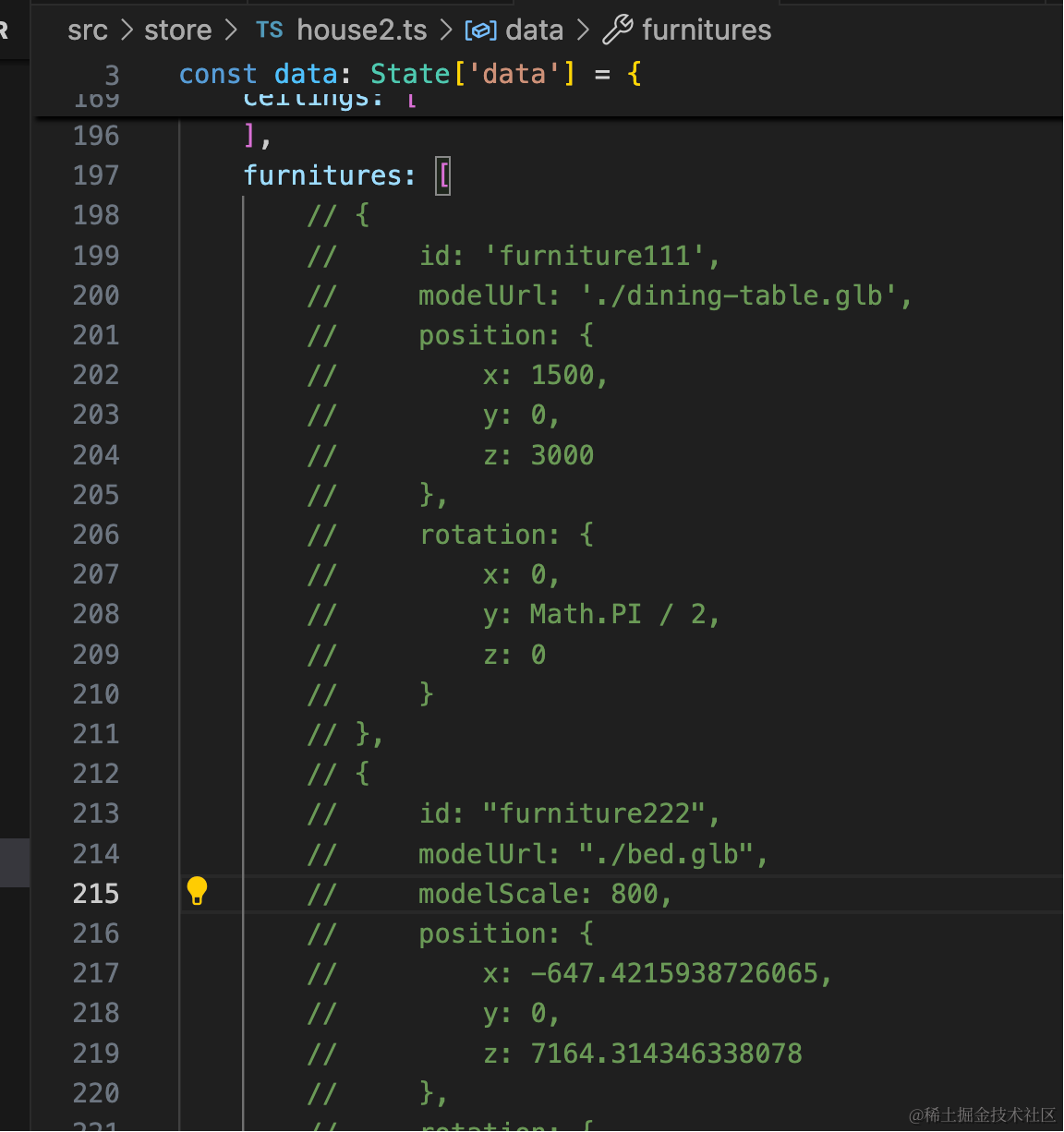
Task: Click line number 204 in the gutter
Action: (x=96, y=455)
